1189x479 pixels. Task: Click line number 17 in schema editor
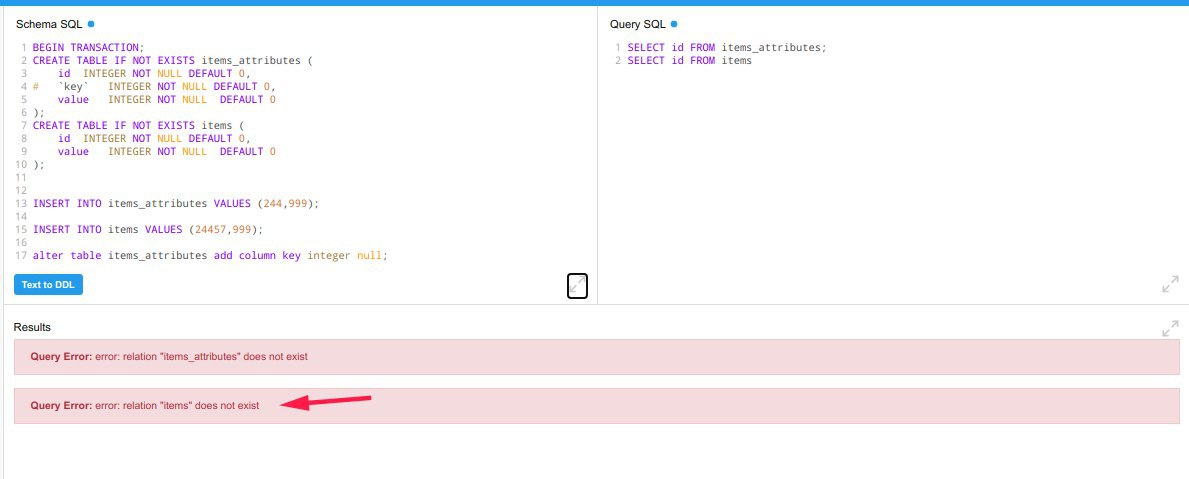click(x=21, y=255)
